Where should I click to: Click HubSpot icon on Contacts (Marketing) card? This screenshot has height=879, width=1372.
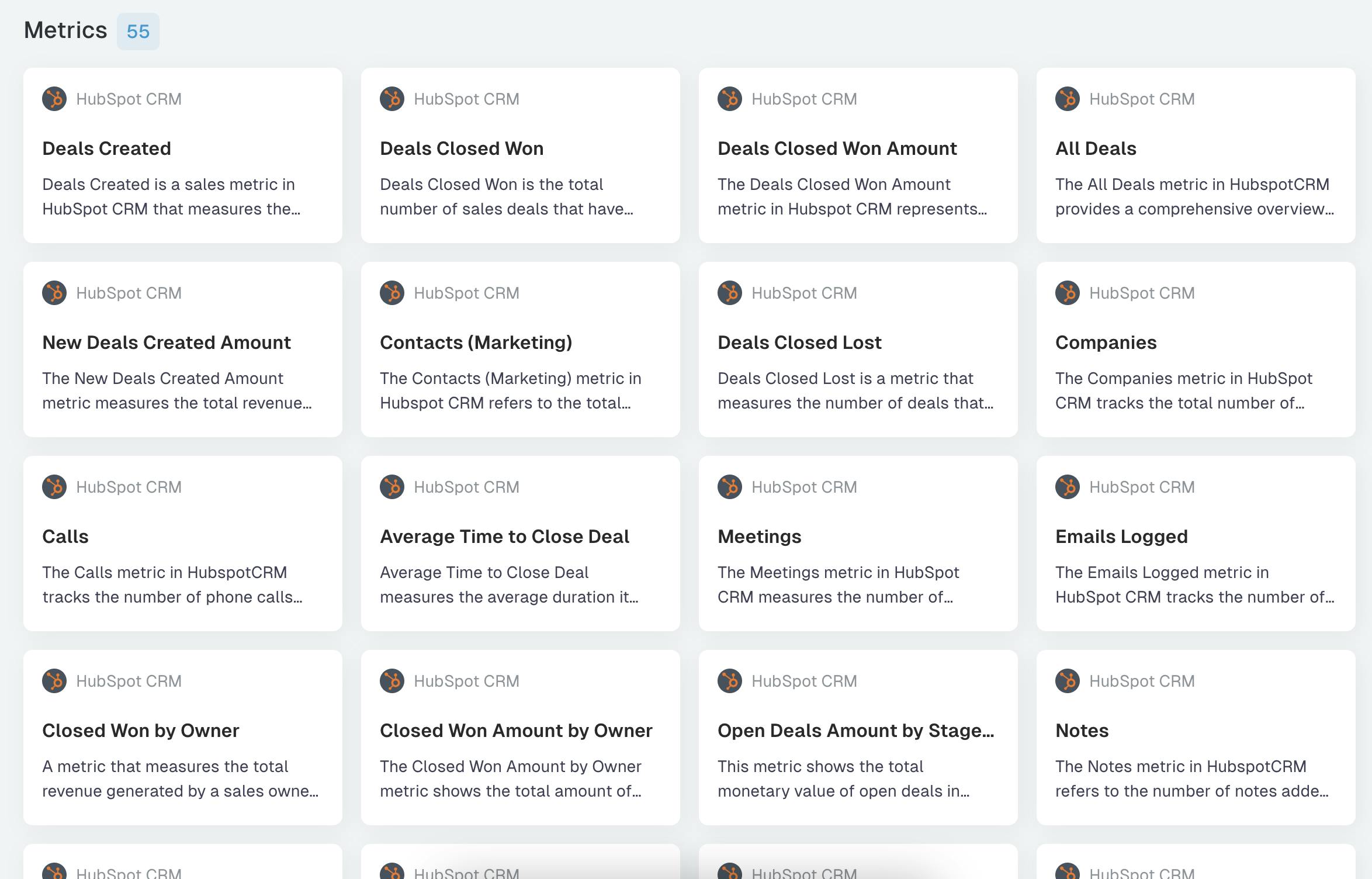392,293
